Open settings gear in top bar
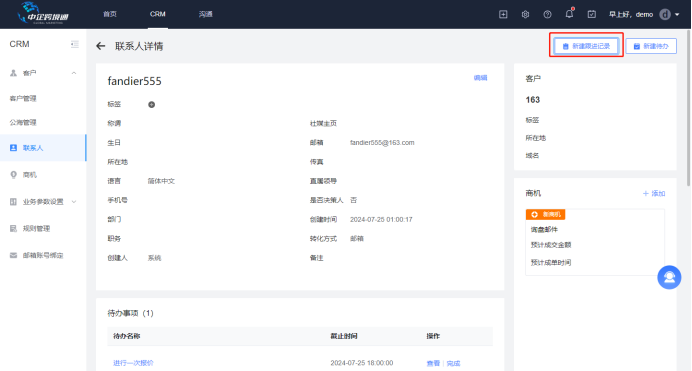The image size is (692, 371). [525, 15]
